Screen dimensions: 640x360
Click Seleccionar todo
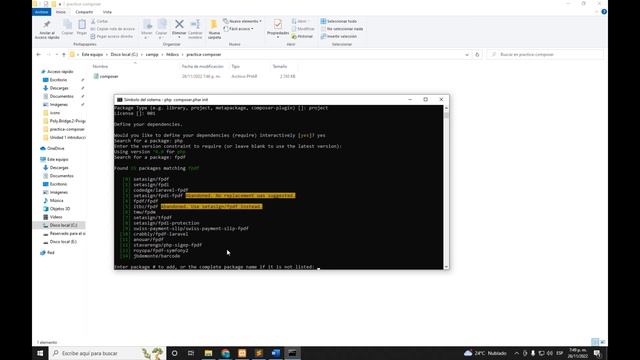coord(339,21)
